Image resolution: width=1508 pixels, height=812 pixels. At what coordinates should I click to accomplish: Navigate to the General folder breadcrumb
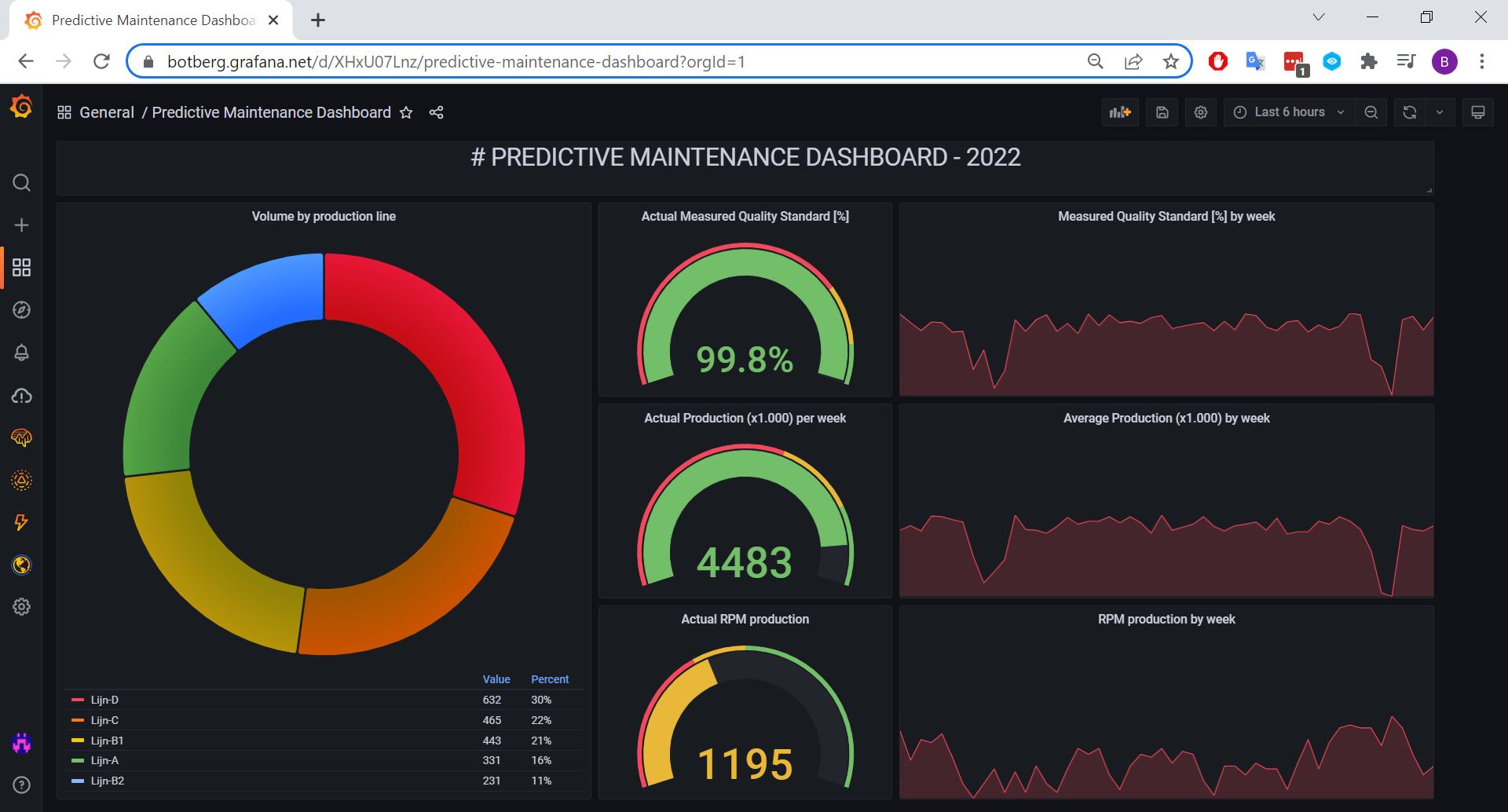tap(107, 112)
